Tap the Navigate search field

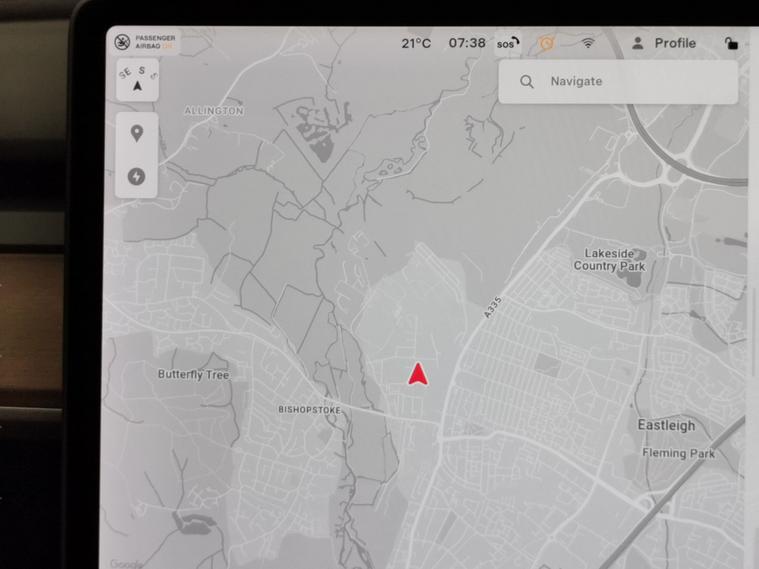tap(630, 82)
